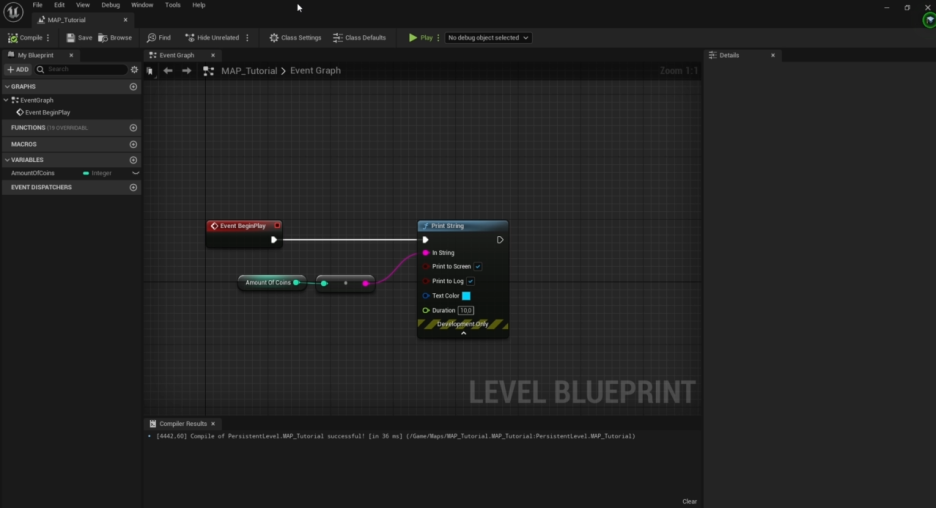Screen dimensions: 936x508
Task: Click Event Graph in breadcrumb
Action: [315, 70]
